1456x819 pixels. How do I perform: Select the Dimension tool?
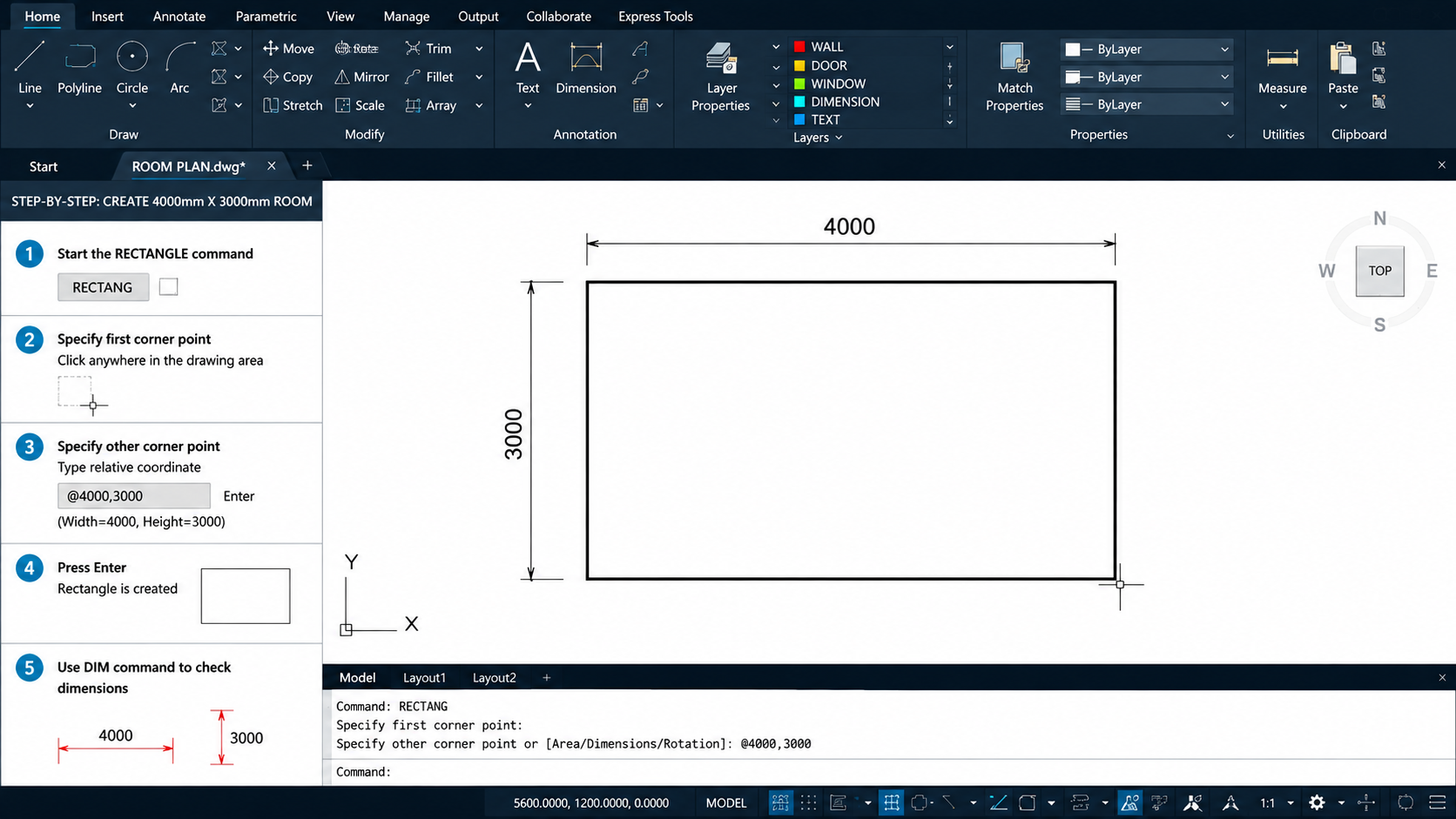tap(586, 67)
